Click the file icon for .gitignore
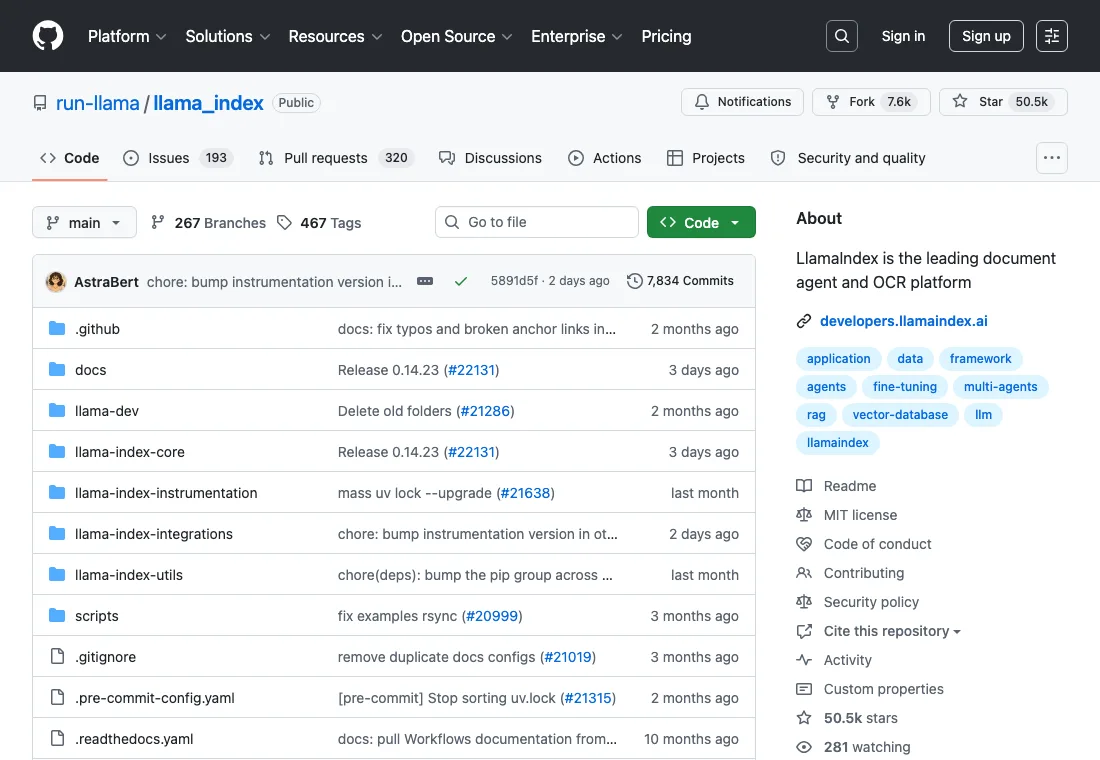 click(57, 656)
